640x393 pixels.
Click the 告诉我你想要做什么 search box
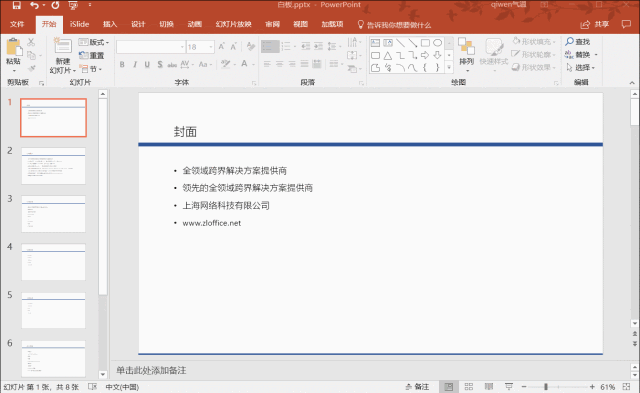394,25
